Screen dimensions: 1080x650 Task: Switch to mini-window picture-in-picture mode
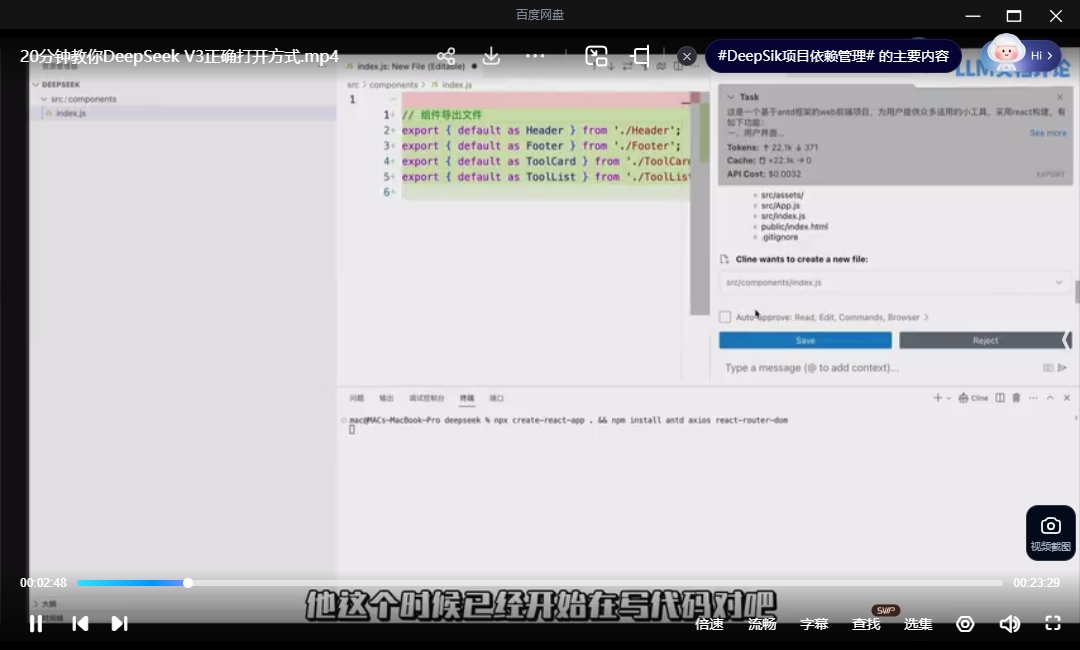(x=596, y=56)
